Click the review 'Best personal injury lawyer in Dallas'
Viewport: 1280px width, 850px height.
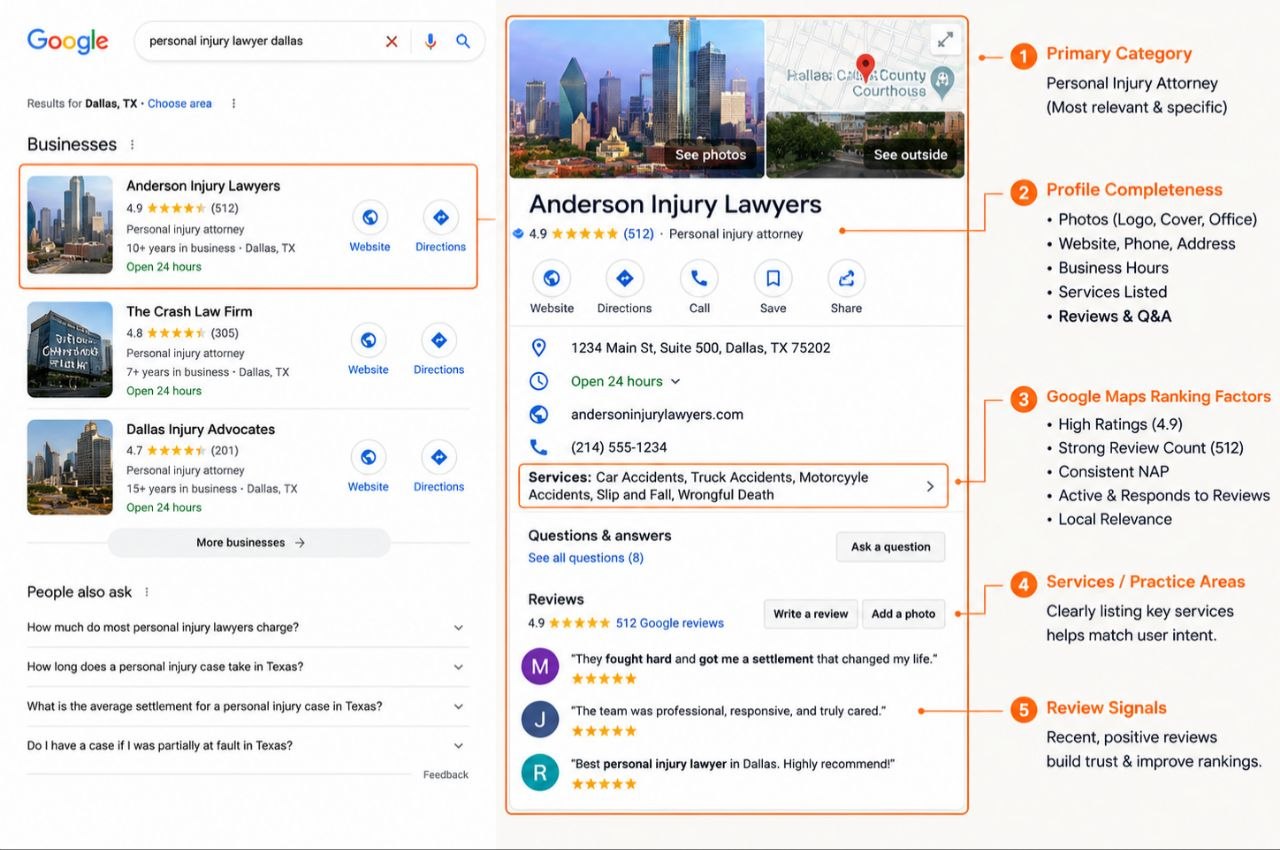[x=733, y=764]
